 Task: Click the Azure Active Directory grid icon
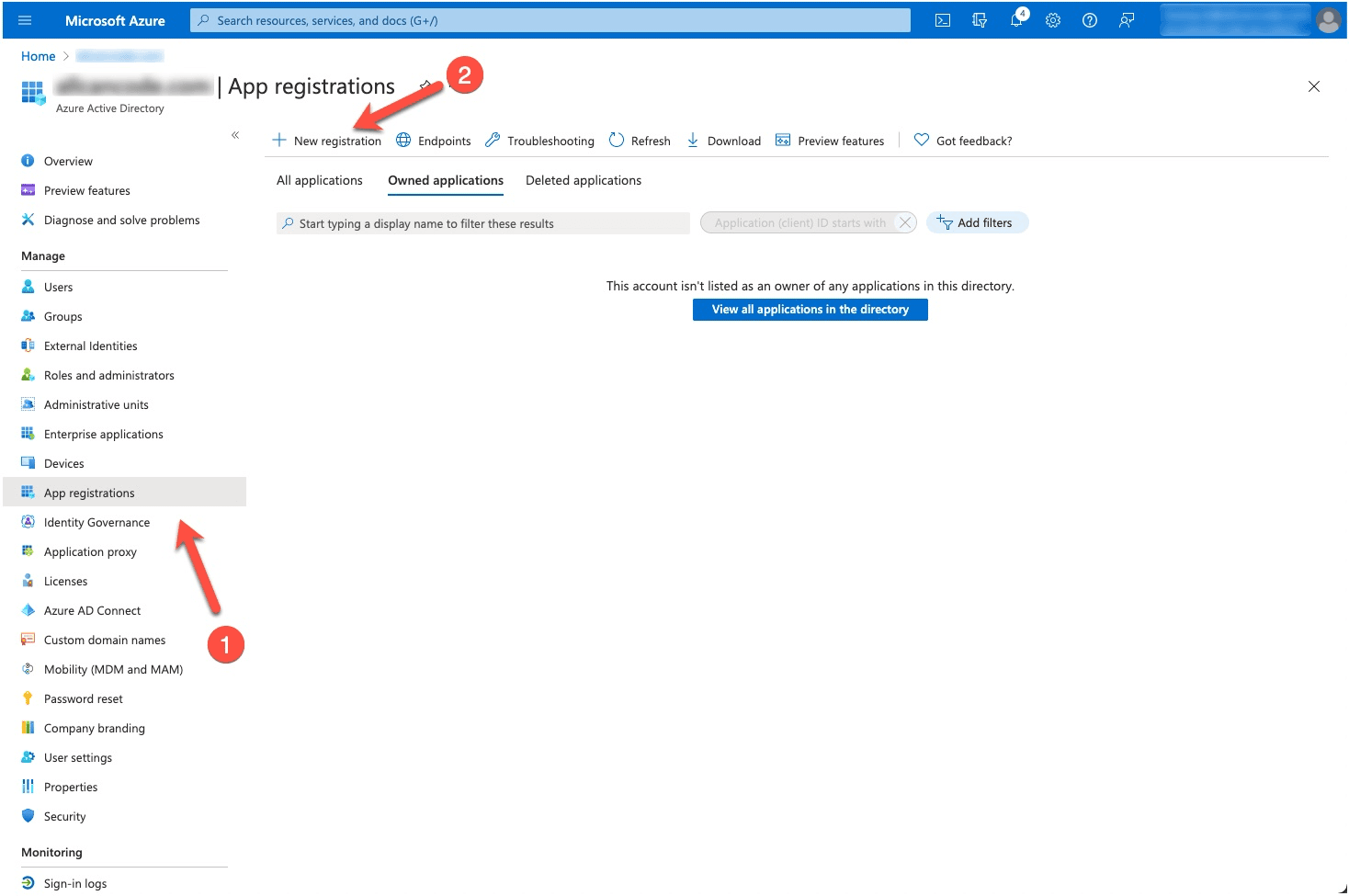pos(32,93)
